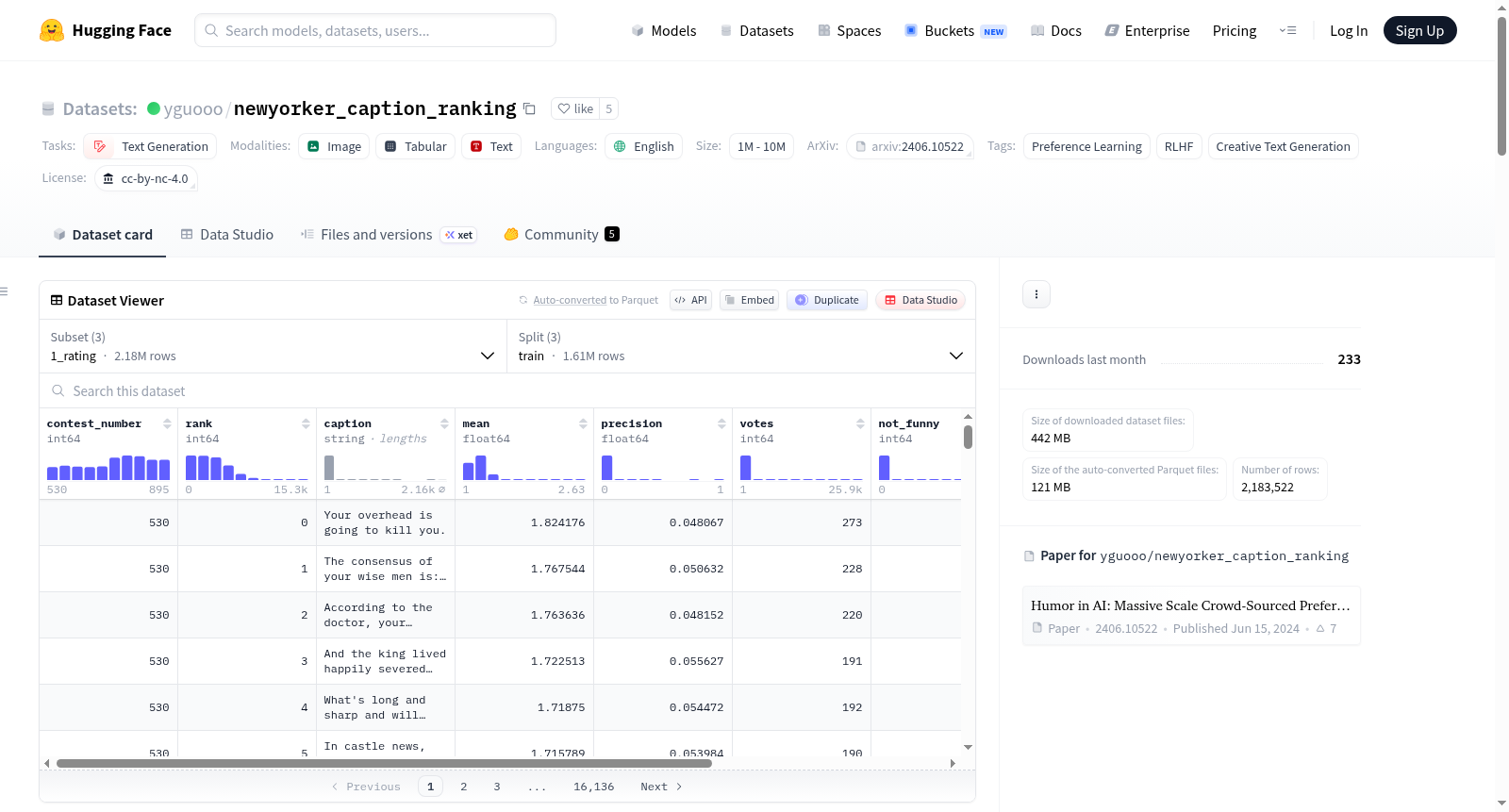Open the Auto-converted to Parquet link
This screenshot has height=812, width=1509.
click(595, 300)
